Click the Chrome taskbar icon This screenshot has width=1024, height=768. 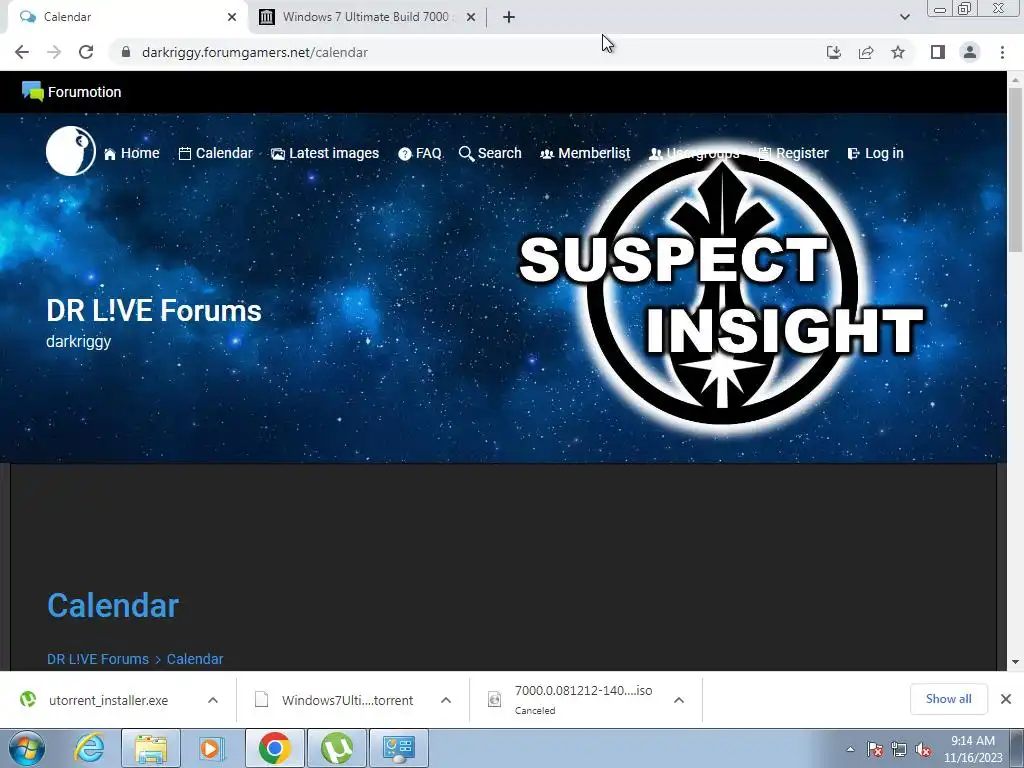pos(274,748)
